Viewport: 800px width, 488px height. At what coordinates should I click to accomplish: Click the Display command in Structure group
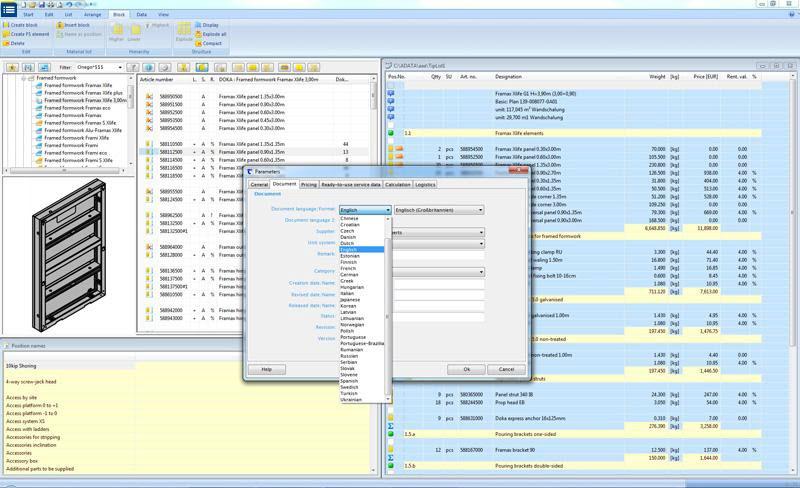[x=207, y=25]
